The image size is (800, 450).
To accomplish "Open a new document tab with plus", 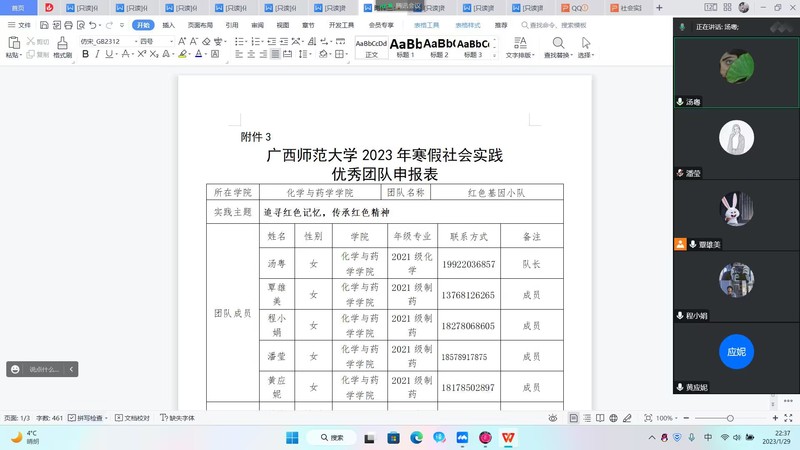I will pos(659,8).
